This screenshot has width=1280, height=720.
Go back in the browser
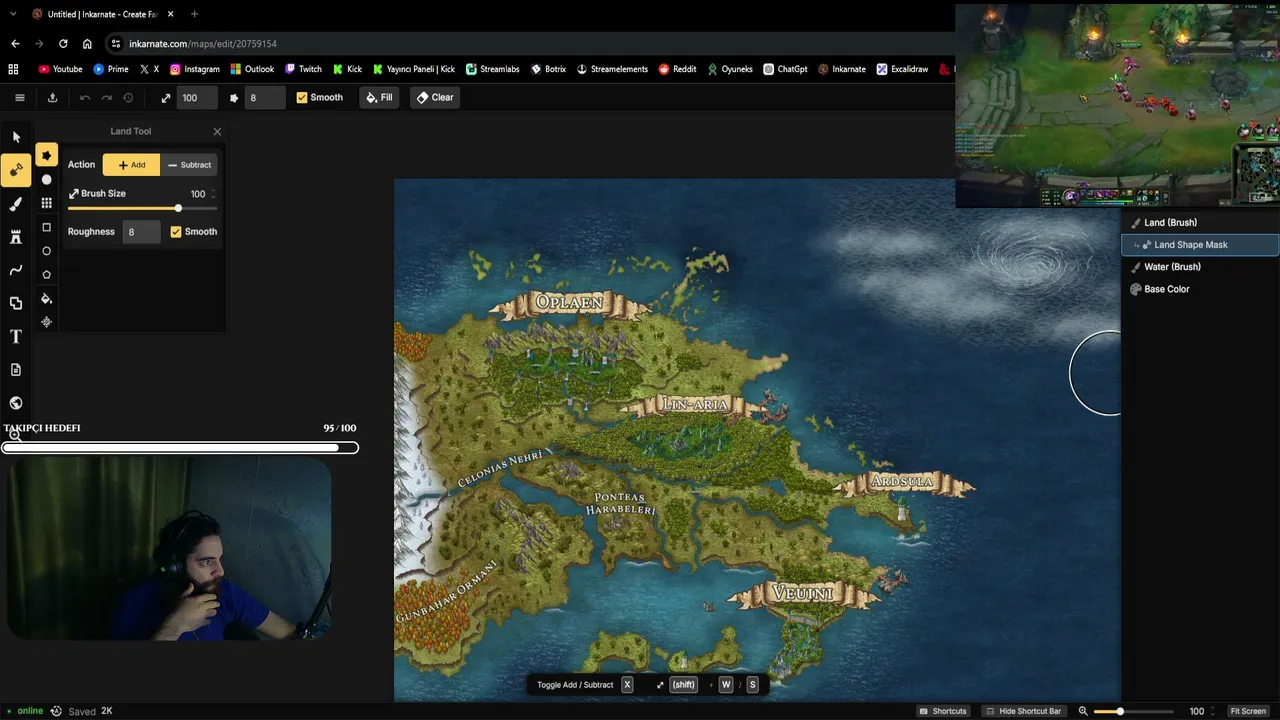click(x=15, y=44)
